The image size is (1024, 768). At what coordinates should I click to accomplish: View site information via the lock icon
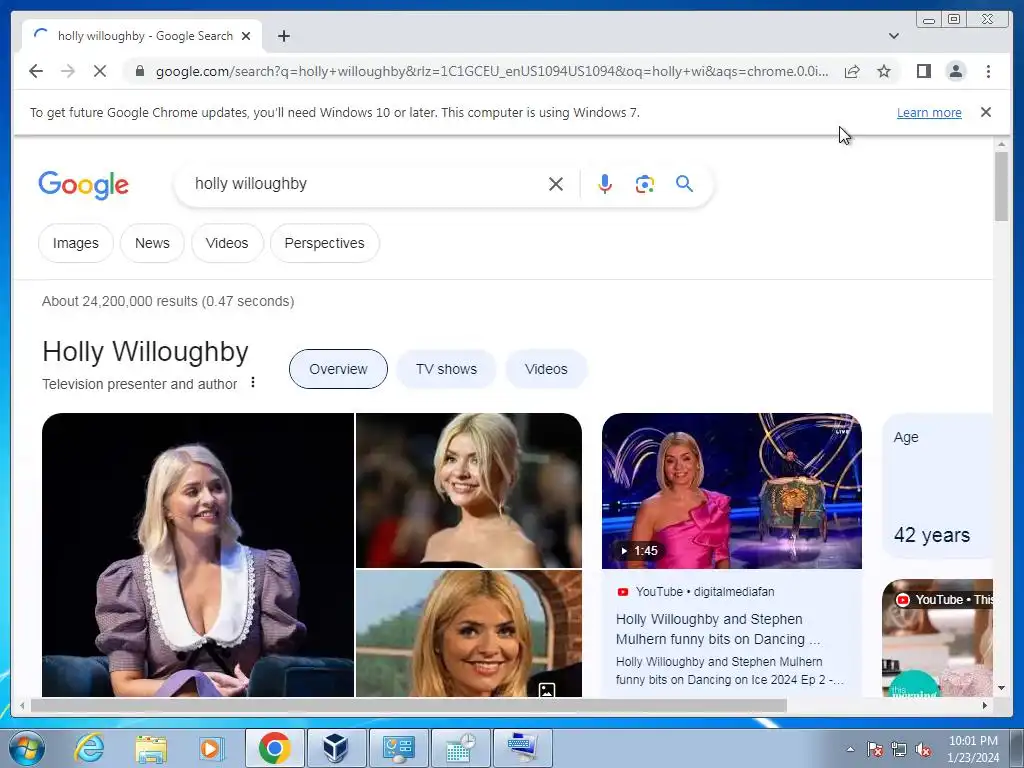pos(139,71)
